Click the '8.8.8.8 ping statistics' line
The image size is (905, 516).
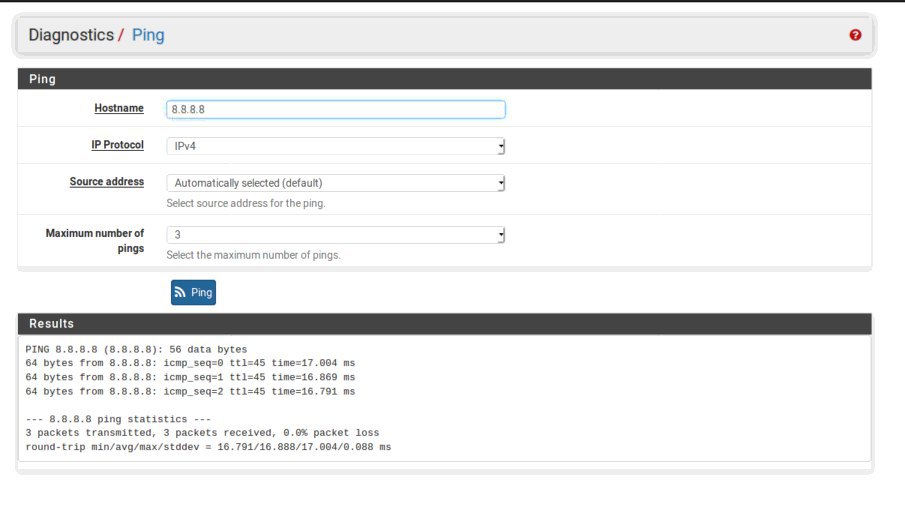click(x=118, y=419)
